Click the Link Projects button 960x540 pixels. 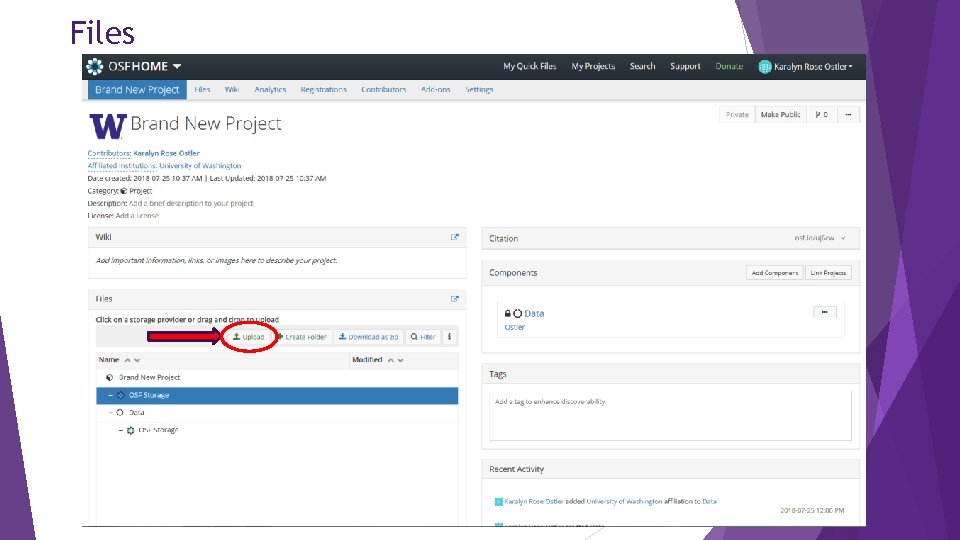click(828, 272)
